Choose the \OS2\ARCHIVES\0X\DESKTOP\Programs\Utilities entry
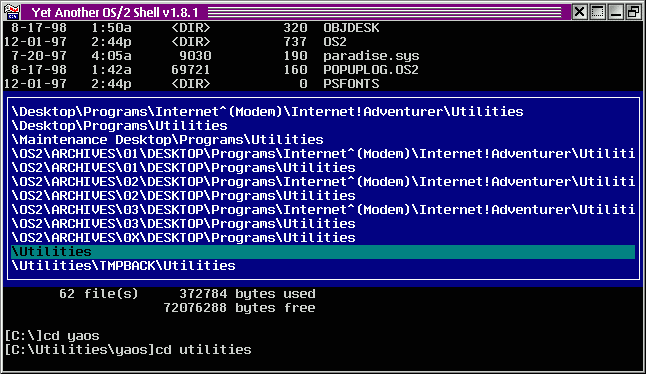 [183, 238]
